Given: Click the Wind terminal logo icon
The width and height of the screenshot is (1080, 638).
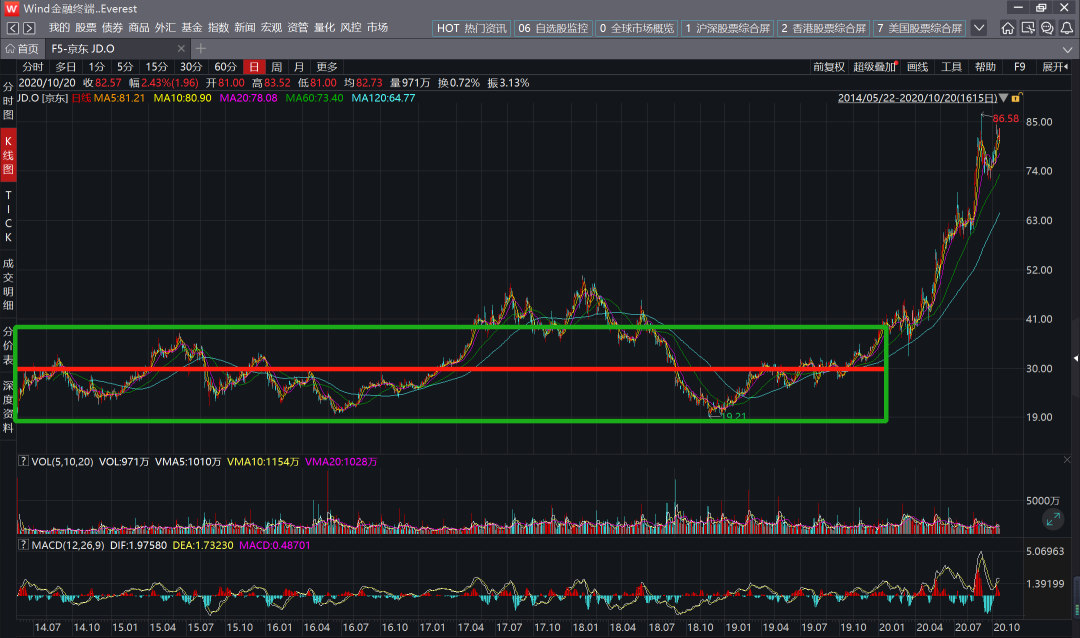Looking at the screenshot, I should pyautogui.click(x=11, y=8).
